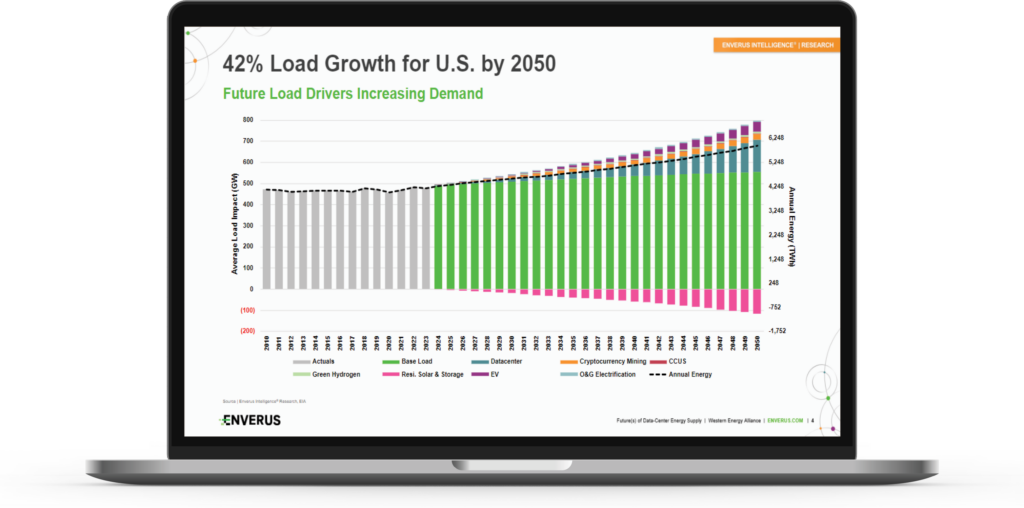Viewport: 1024px width, 508px height.
Task: Open the ENVERUS.COM footer link
Action: pos(784,421)
